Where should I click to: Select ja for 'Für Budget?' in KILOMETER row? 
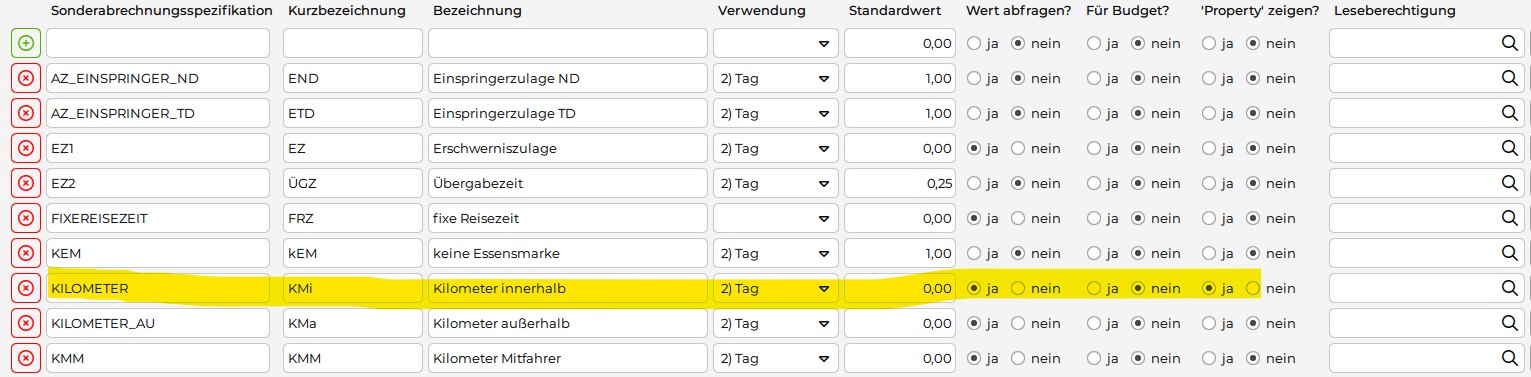pos(1094,288)
